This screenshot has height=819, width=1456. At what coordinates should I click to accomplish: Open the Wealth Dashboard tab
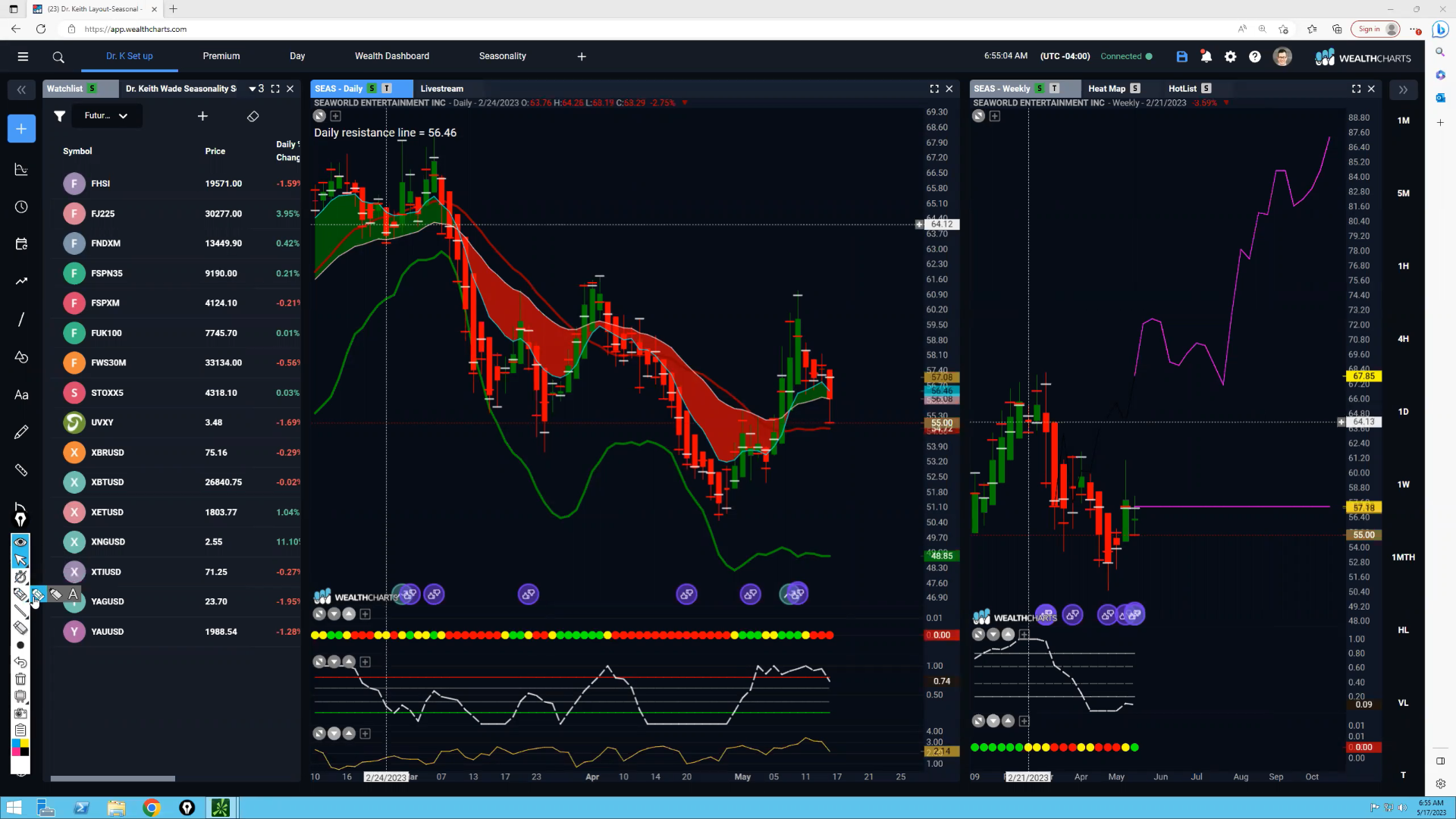pyautogui.click(x=392, y=56)
